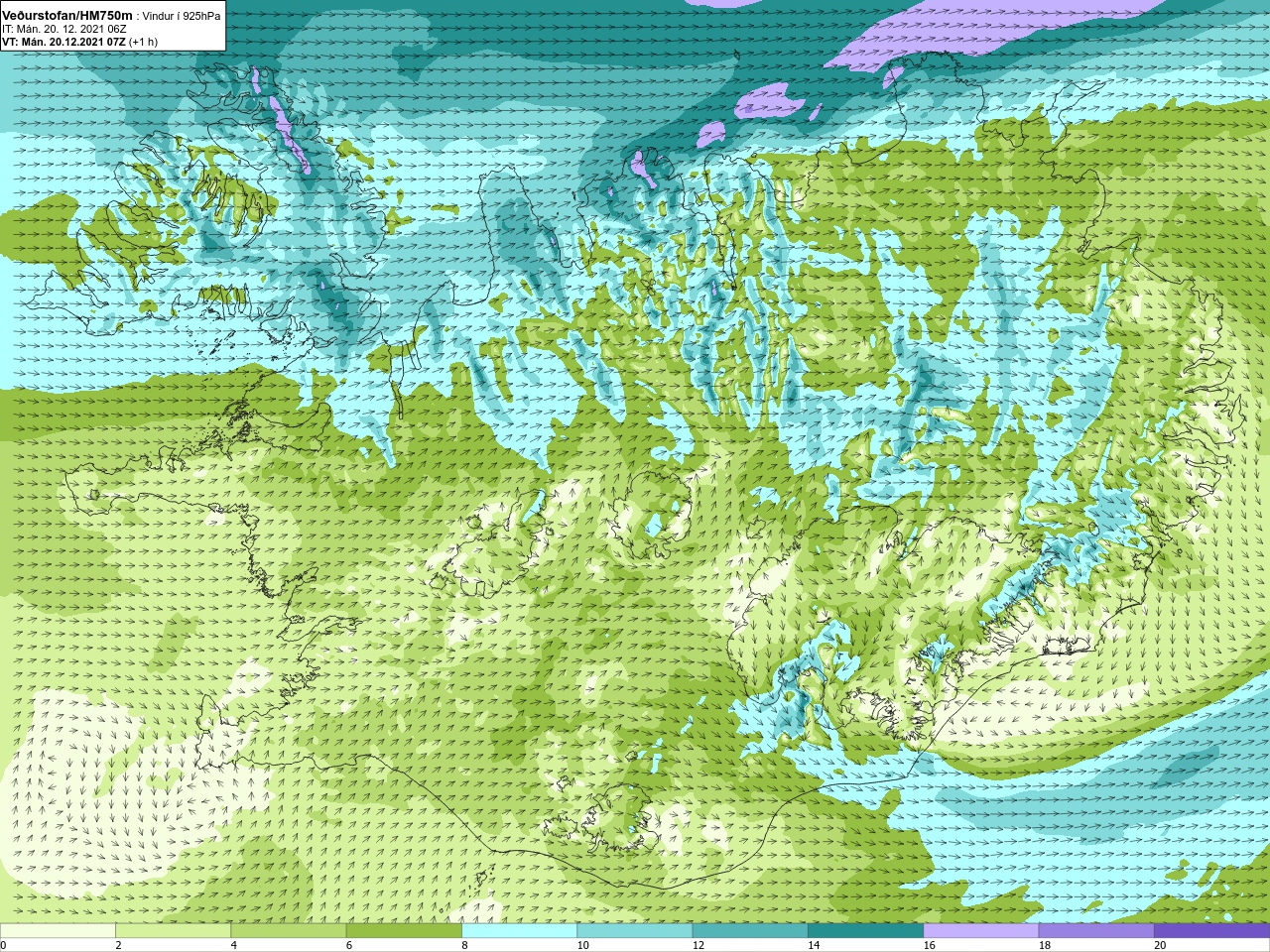Click the legend scale value "18"
This screenshot has height=952, width=1270.
(1045, 945)
